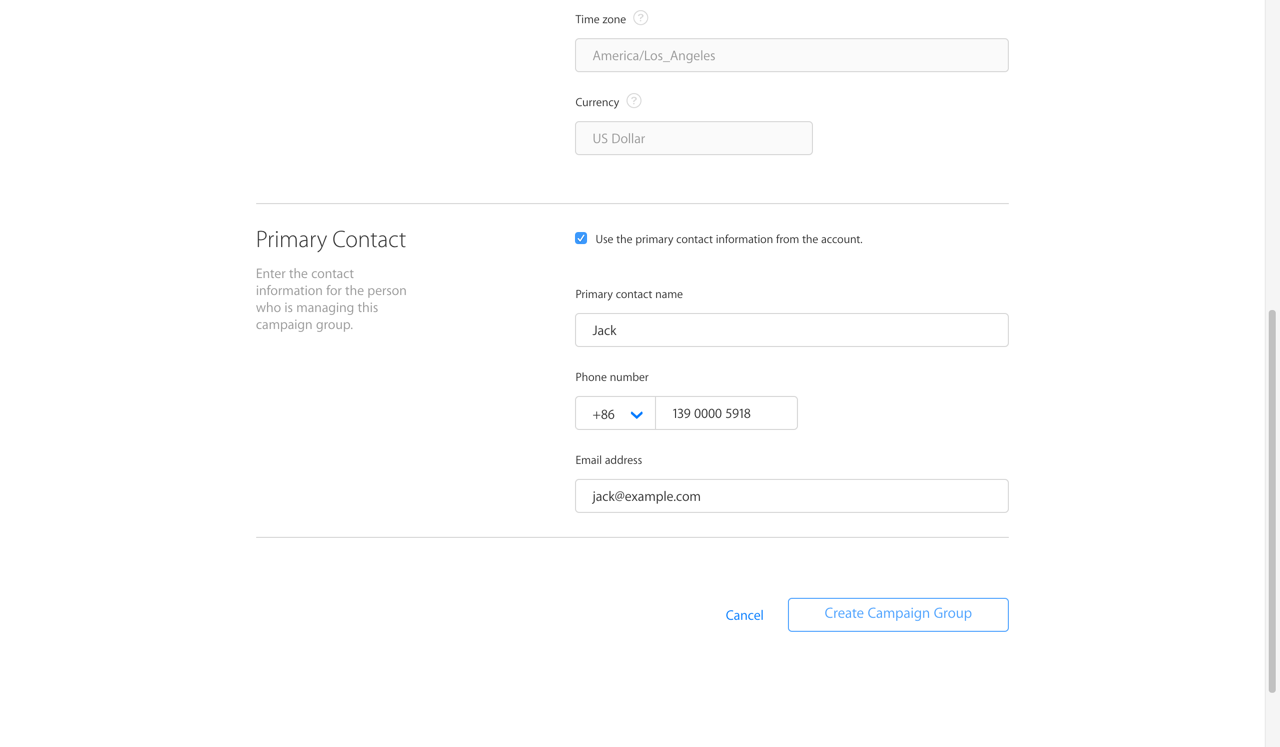The image size is (1280, 747).
Task: Uncheck the use primary contact information checkbox
Action: pyautogui.click(x=581, y=238)
